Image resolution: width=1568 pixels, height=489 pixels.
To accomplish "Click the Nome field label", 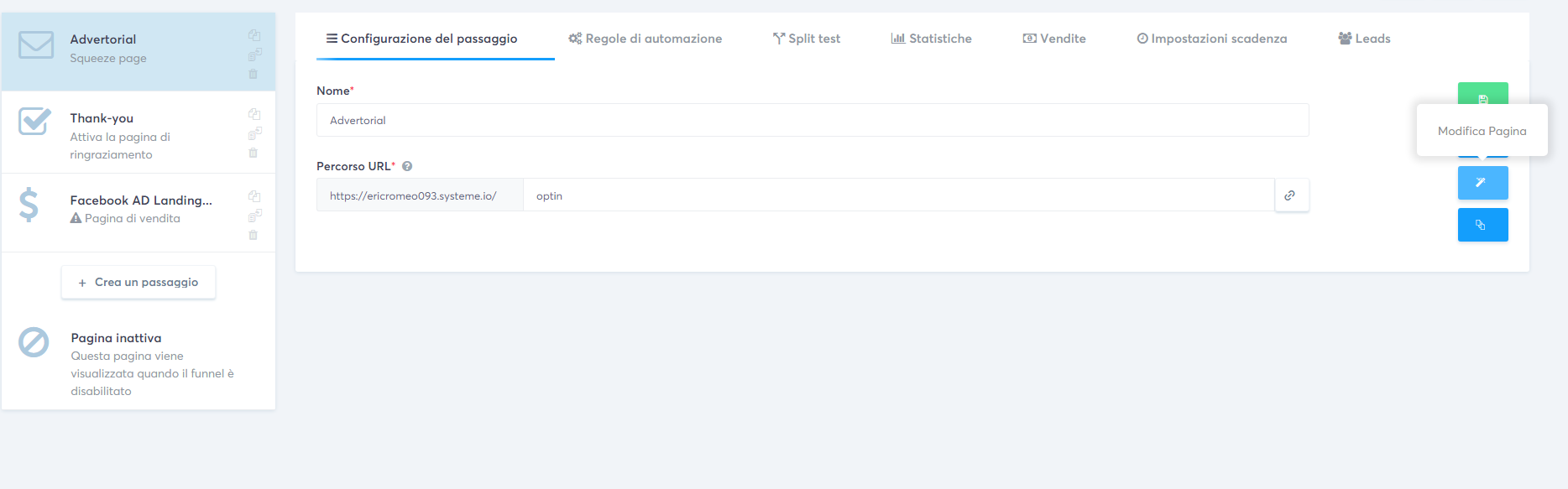I will click(x=335, y=91).
